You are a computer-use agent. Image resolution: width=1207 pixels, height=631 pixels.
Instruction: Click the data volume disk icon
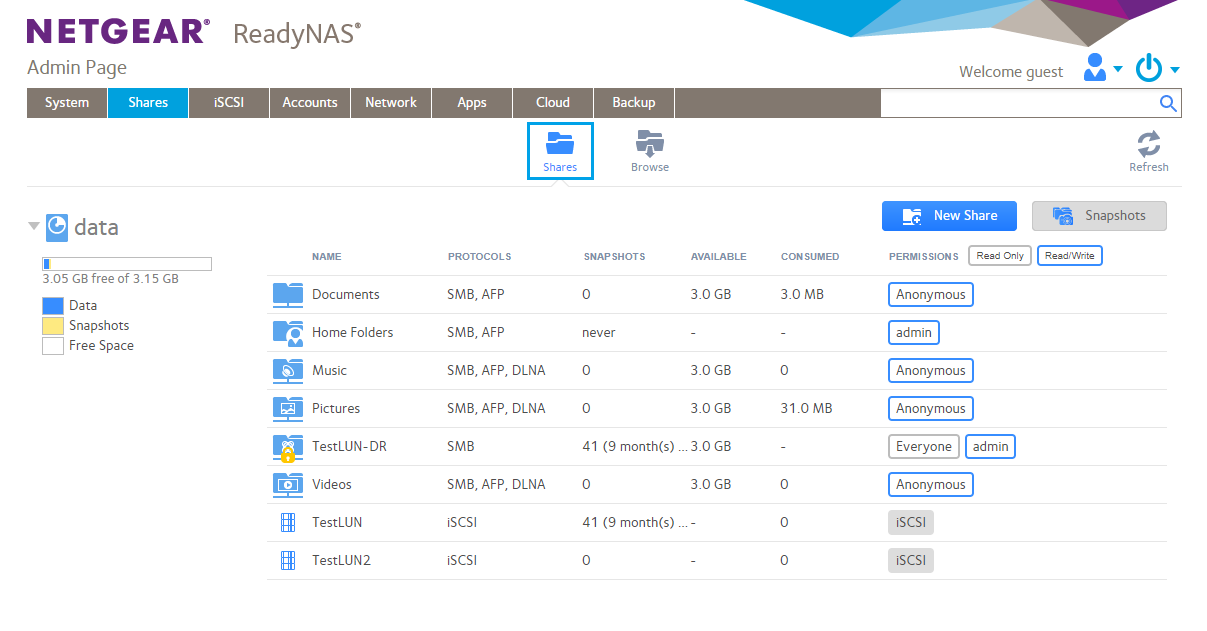click(x=57, y=227)
